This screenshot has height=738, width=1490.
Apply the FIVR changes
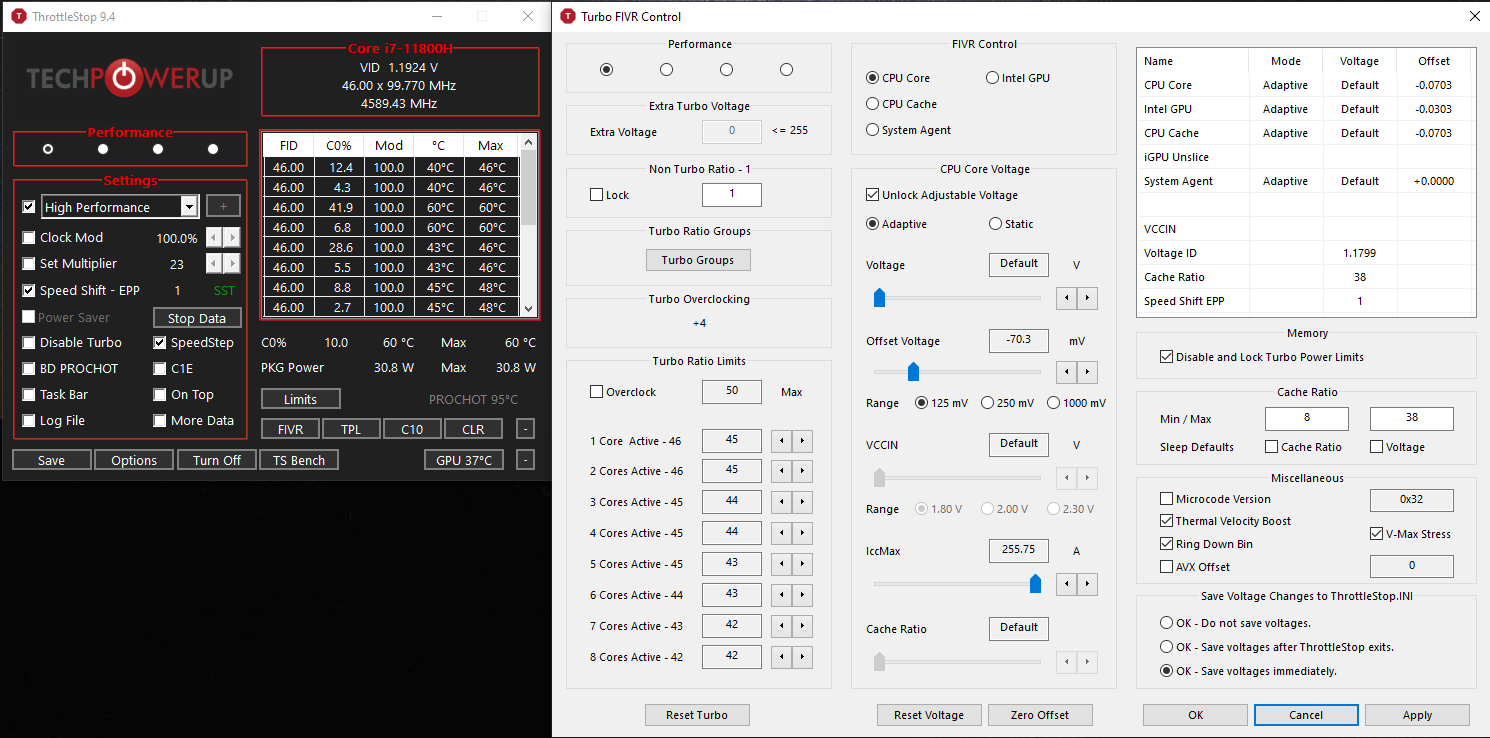[1417, 715]
